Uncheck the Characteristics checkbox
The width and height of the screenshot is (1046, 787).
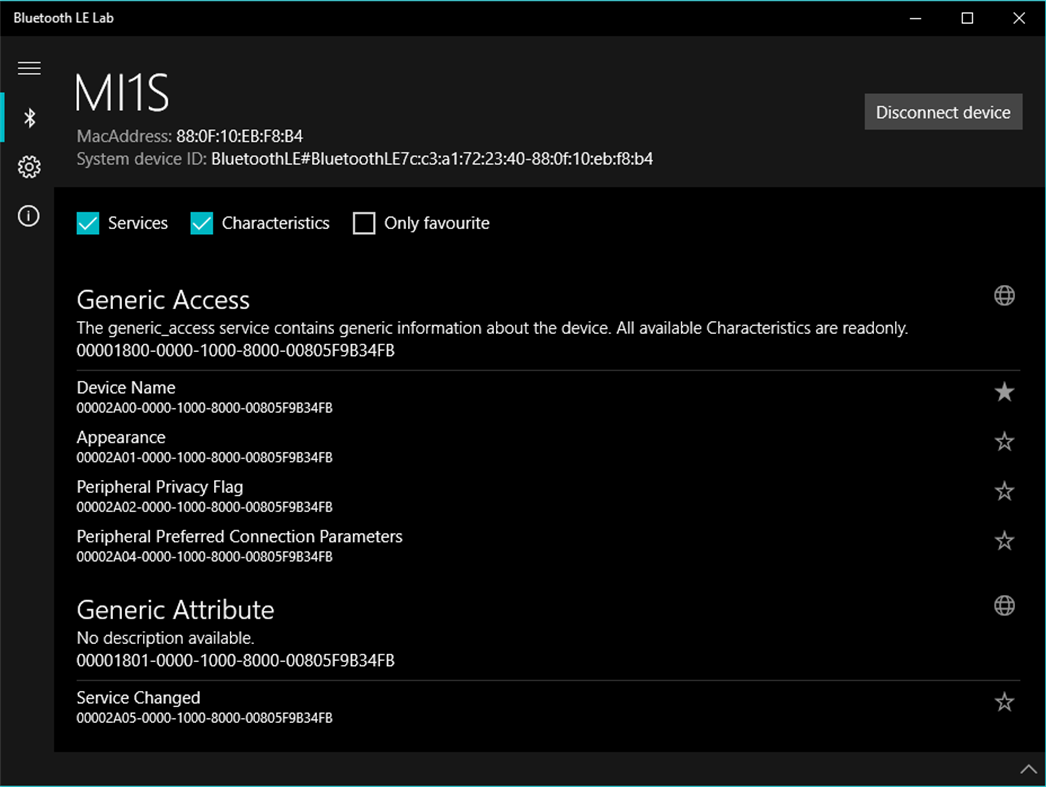[x=201, y=223]
